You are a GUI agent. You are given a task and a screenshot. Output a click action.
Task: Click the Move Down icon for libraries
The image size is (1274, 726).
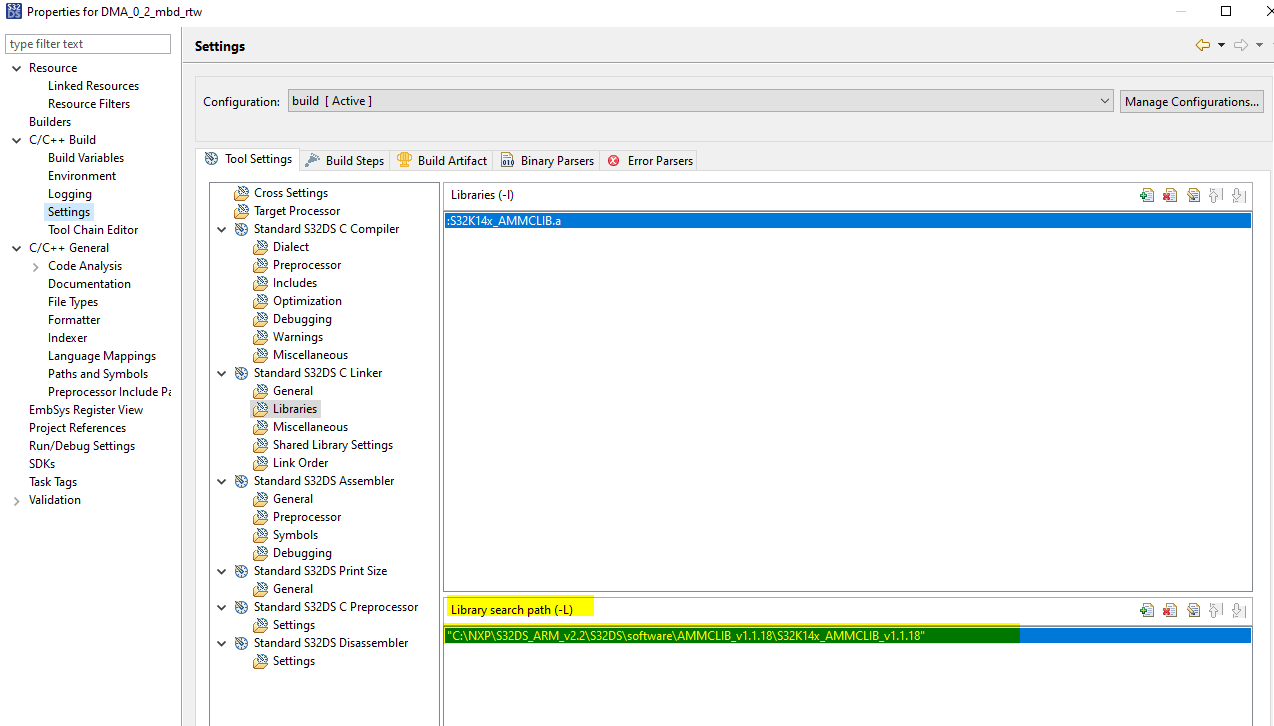point(1239,194)
